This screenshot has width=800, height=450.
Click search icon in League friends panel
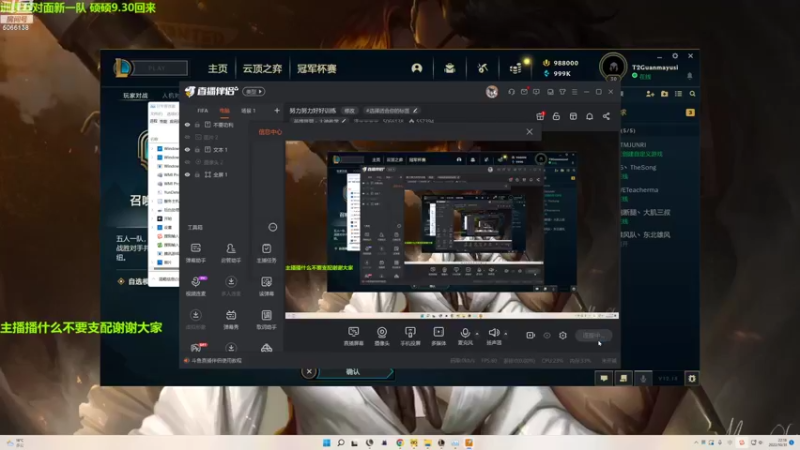[x=692, y=94]
